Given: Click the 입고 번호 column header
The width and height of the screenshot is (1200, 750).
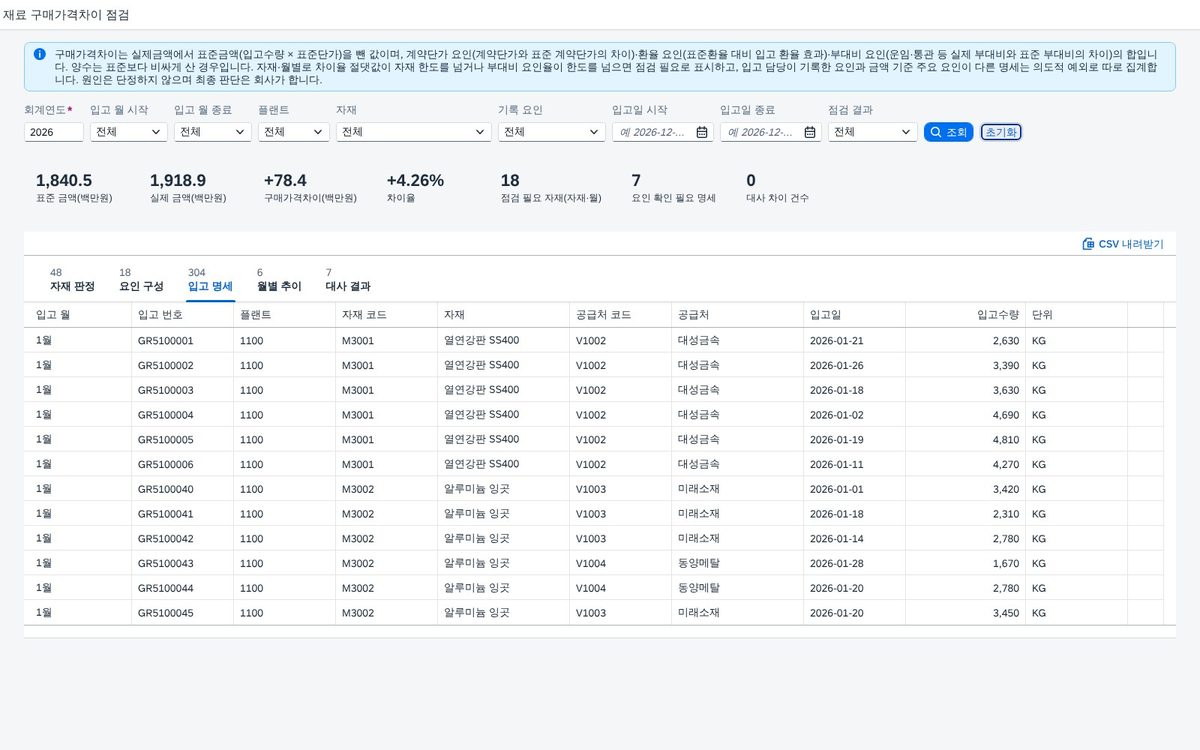Looking at the screenshot, I should 182,315.
